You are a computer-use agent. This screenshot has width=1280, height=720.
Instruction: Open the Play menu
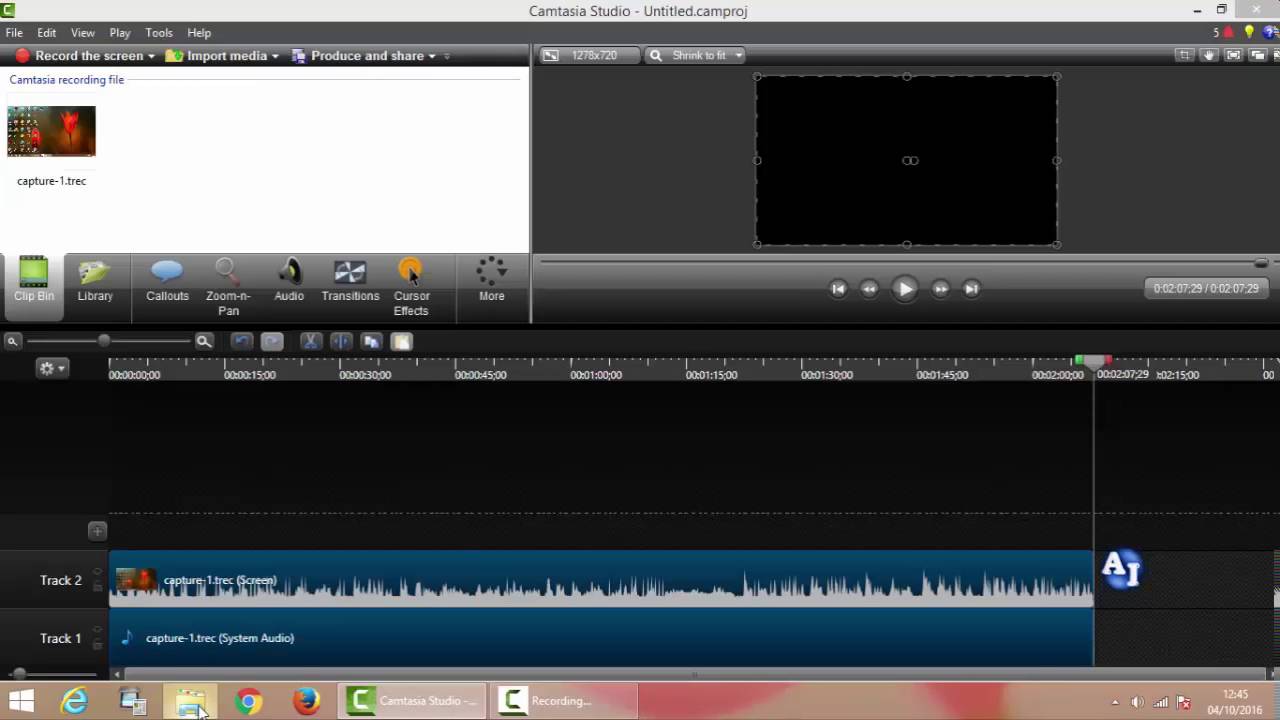coord(120,33)
